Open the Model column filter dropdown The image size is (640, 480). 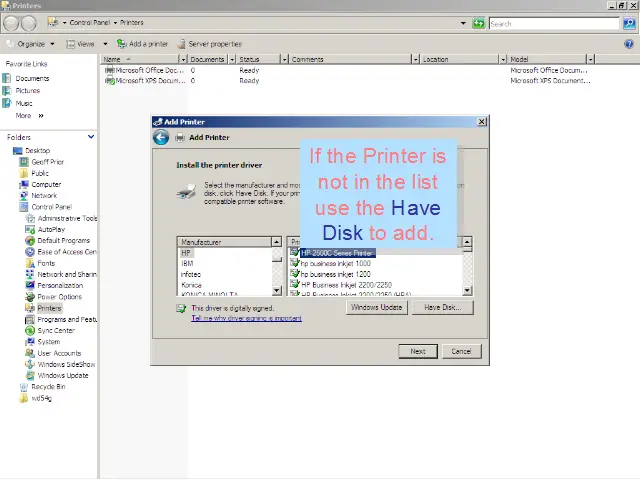tap(591, 60)
